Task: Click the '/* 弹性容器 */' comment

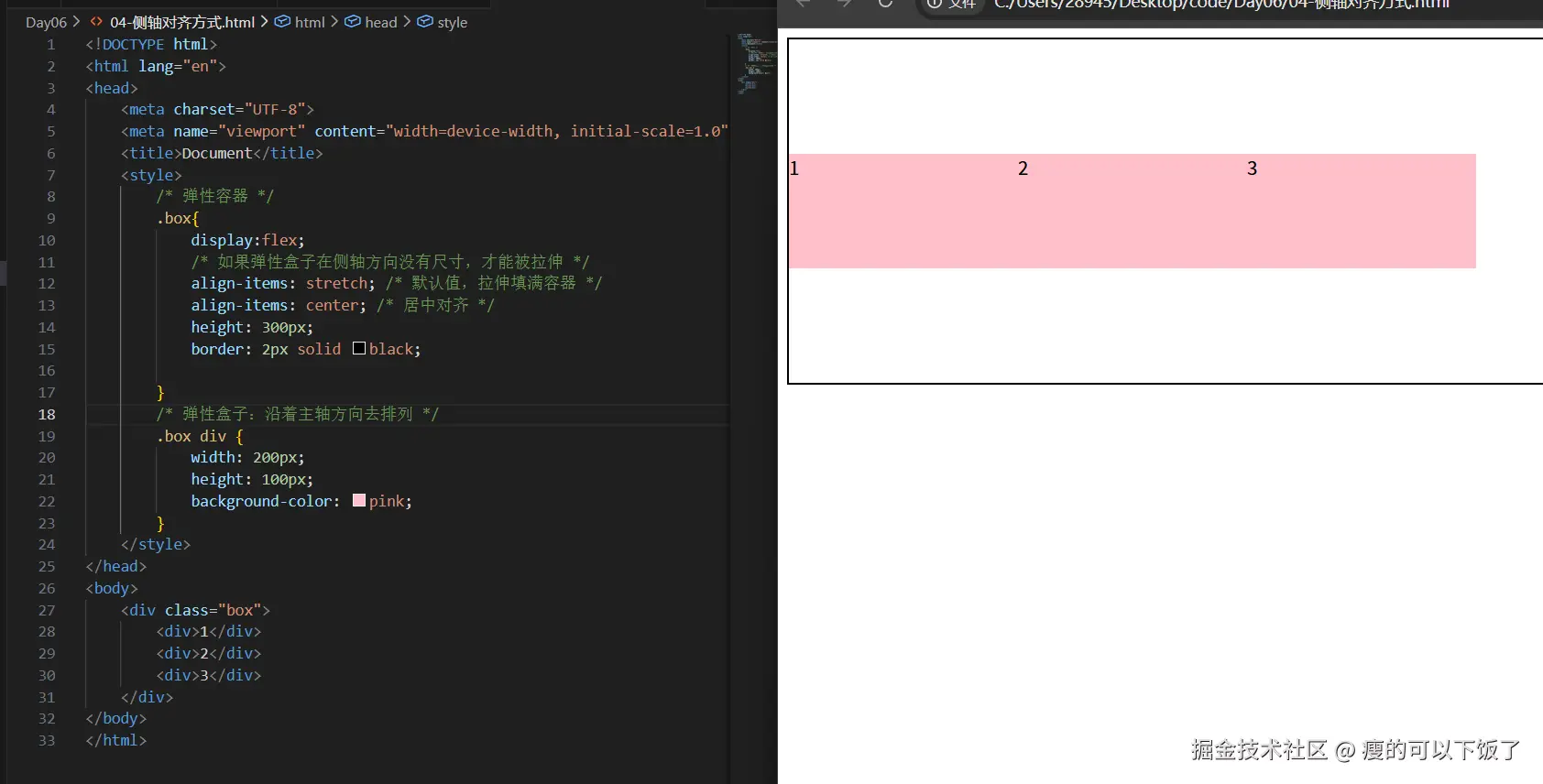Action: click(214, 196)
